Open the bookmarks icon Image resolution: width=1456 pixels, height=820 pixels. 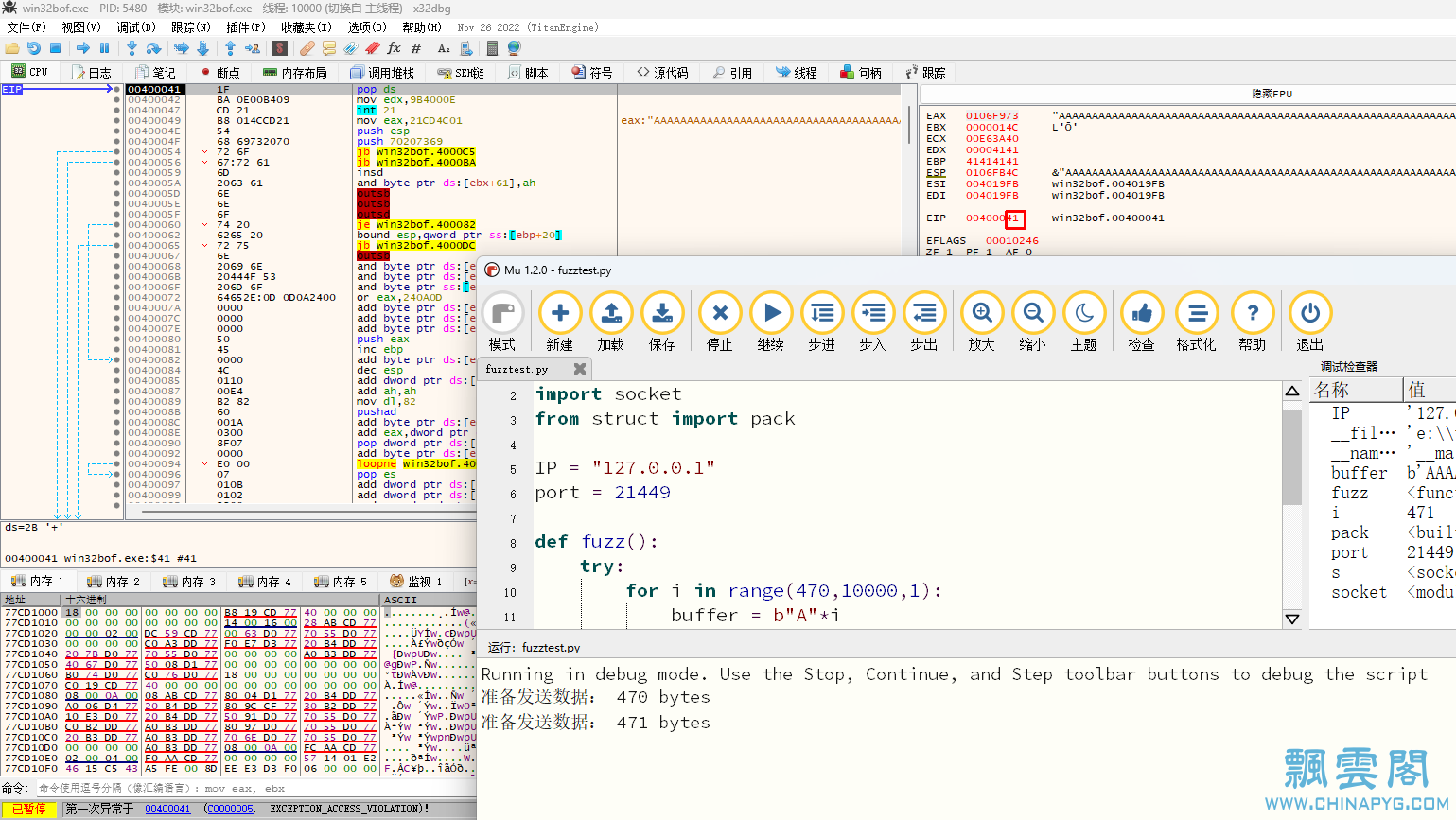[373, 47]
